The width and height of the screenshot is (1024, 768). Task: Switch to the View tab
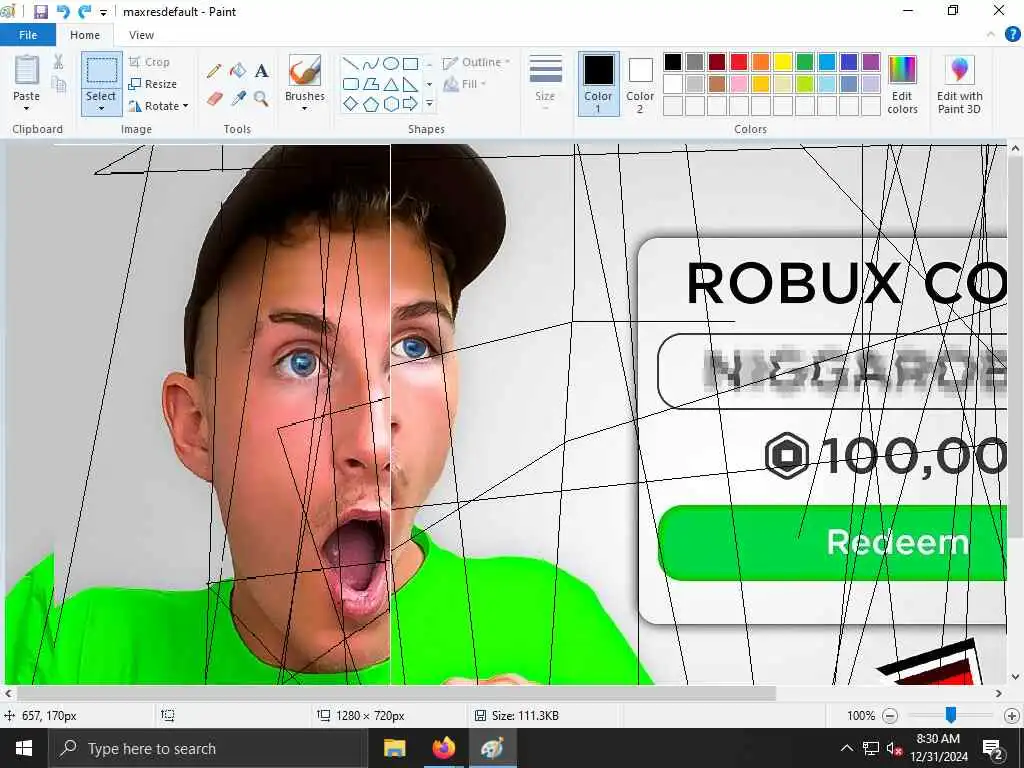point(141,35)
